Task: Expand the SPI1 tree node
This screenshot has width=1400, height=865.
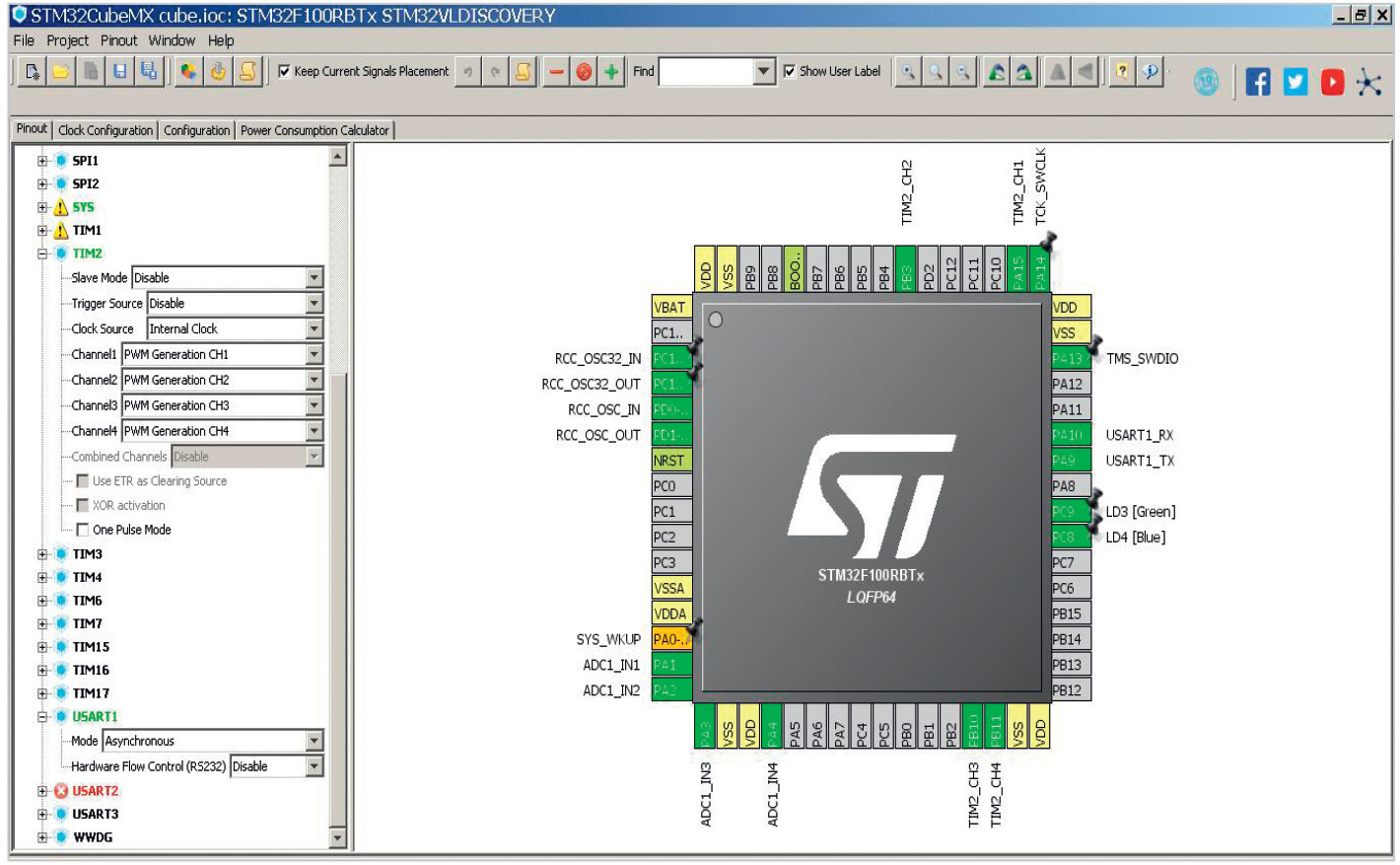Action: coord(42,161)
